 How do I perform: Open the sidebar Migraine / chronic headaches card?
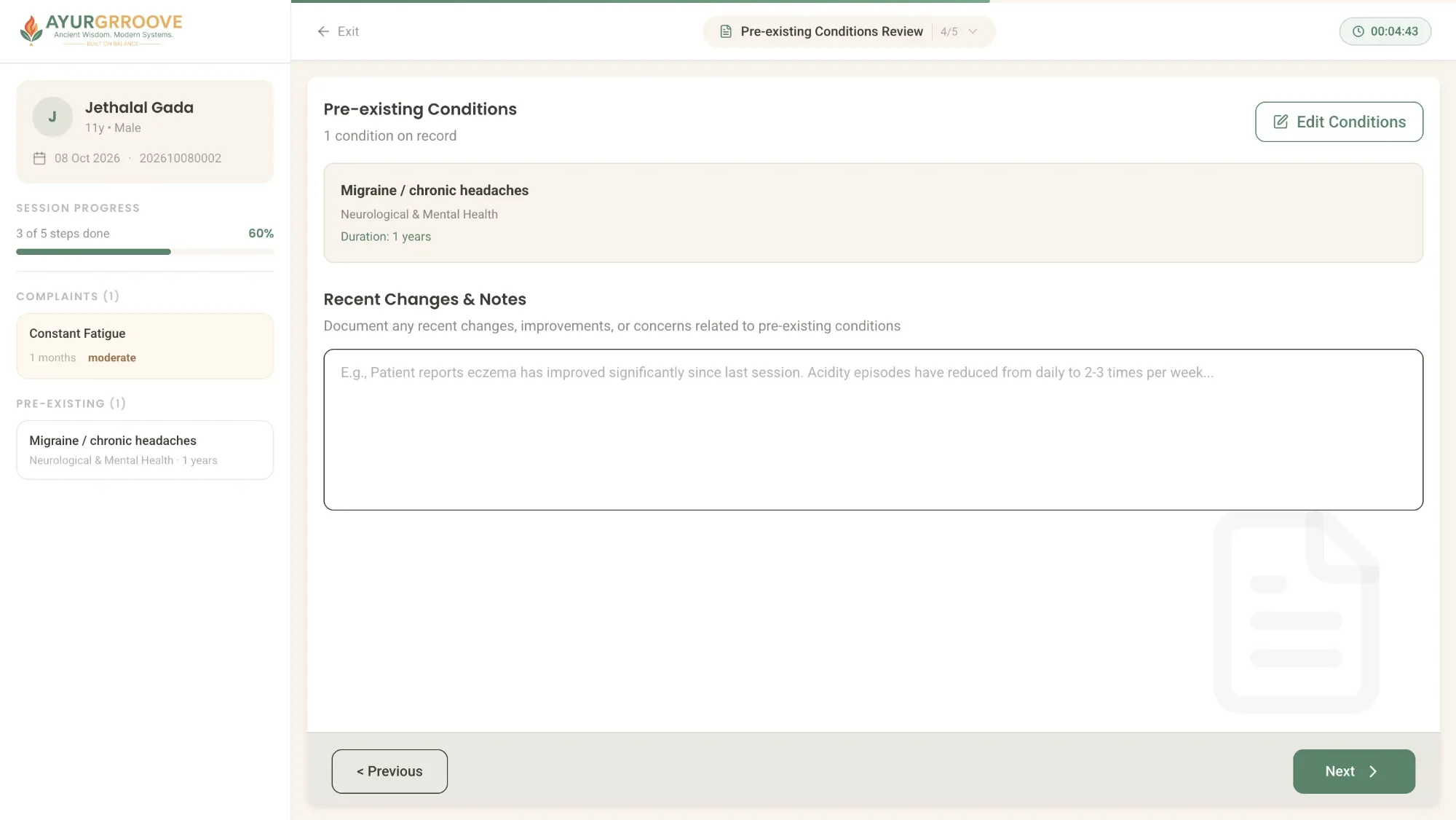(145, 450)
